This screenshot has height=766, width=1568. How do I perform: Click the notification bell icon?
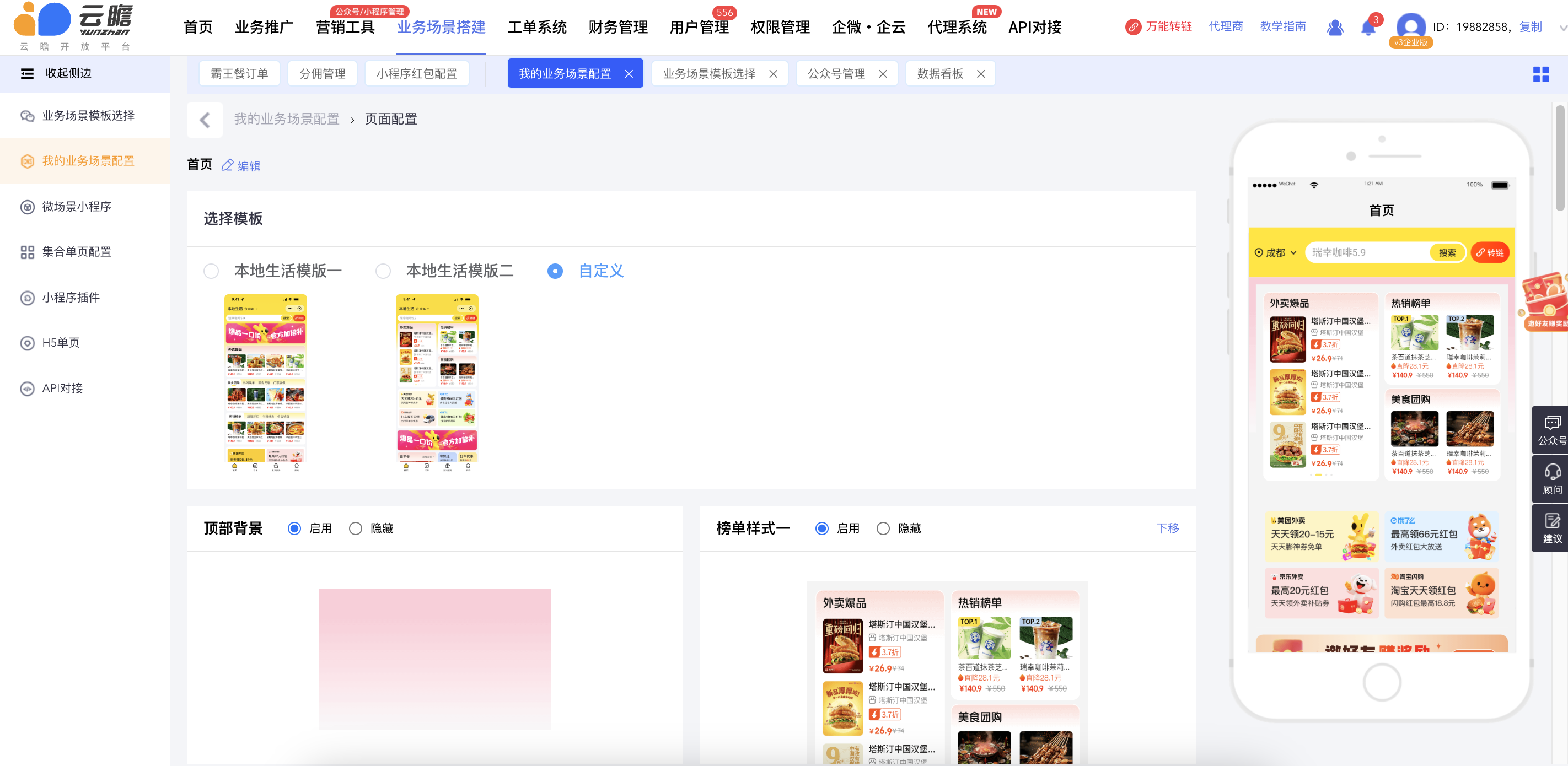pos(1367,28)
